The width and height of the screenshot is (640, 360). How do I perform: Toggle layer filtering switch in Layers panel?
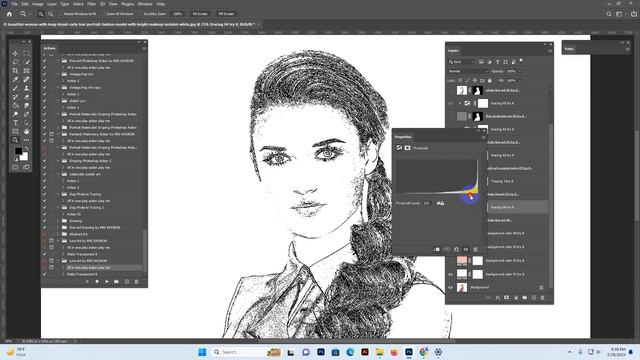tap(521, 61)
